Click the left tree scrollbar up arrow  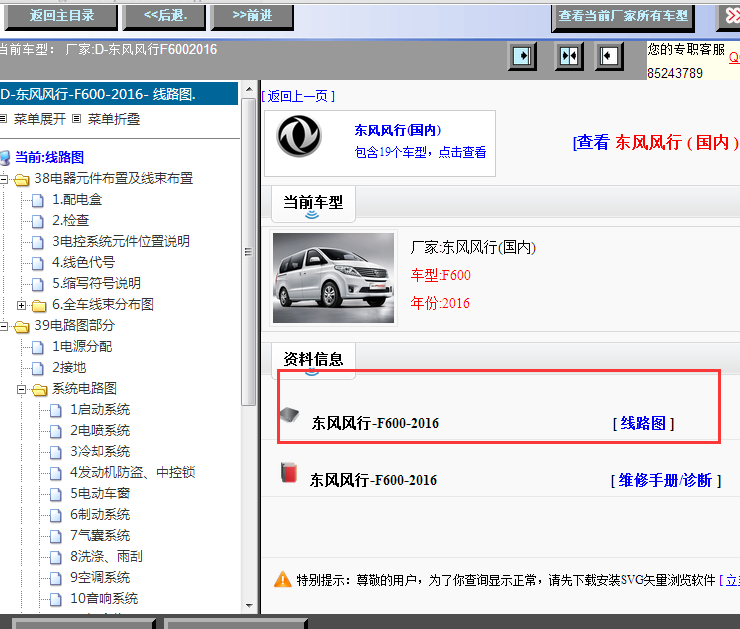[x=249, y=89]
